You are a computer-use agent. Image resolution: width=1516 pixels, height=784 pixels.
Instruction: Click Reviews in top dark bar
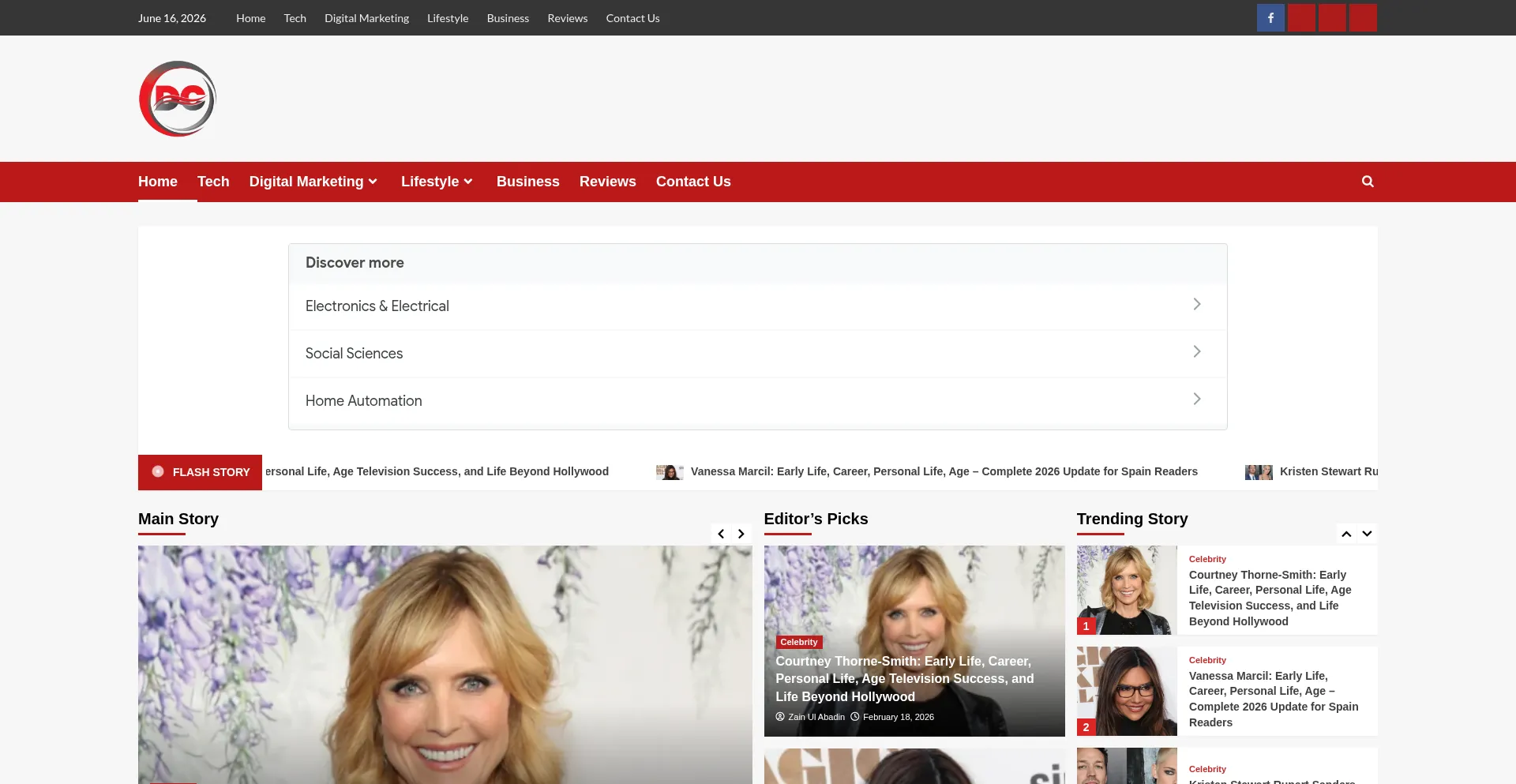click(568, 18)
